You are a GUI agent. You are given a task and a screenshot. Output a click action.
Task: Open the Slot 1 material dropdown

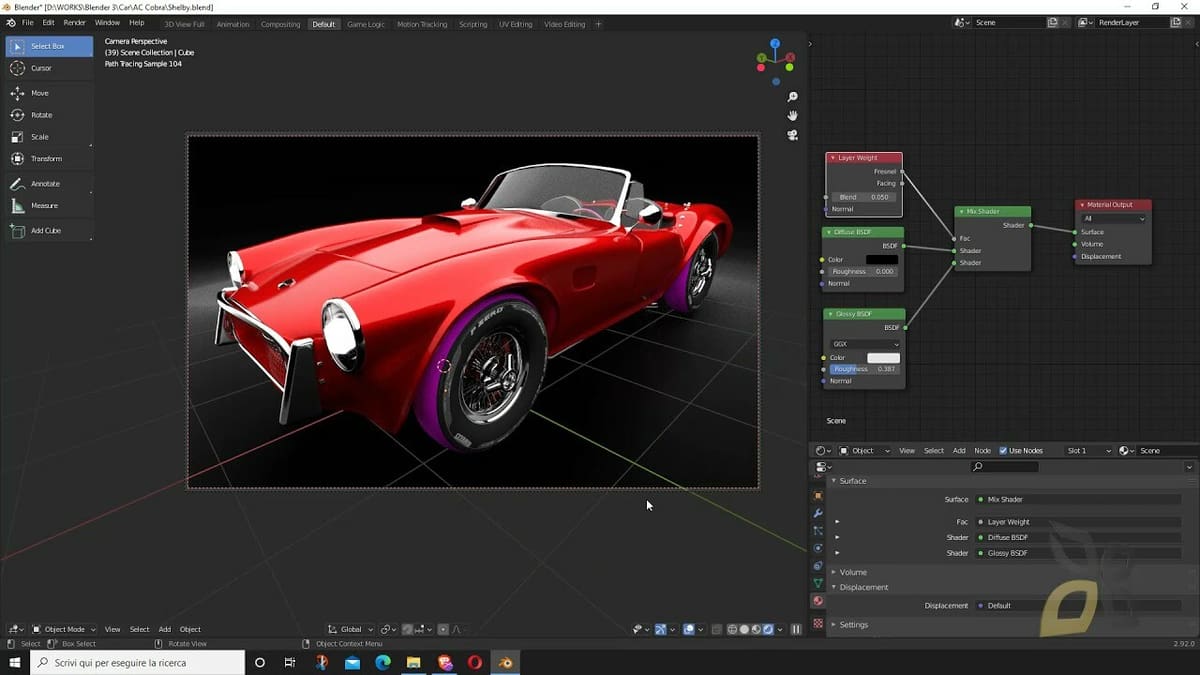1087,451
